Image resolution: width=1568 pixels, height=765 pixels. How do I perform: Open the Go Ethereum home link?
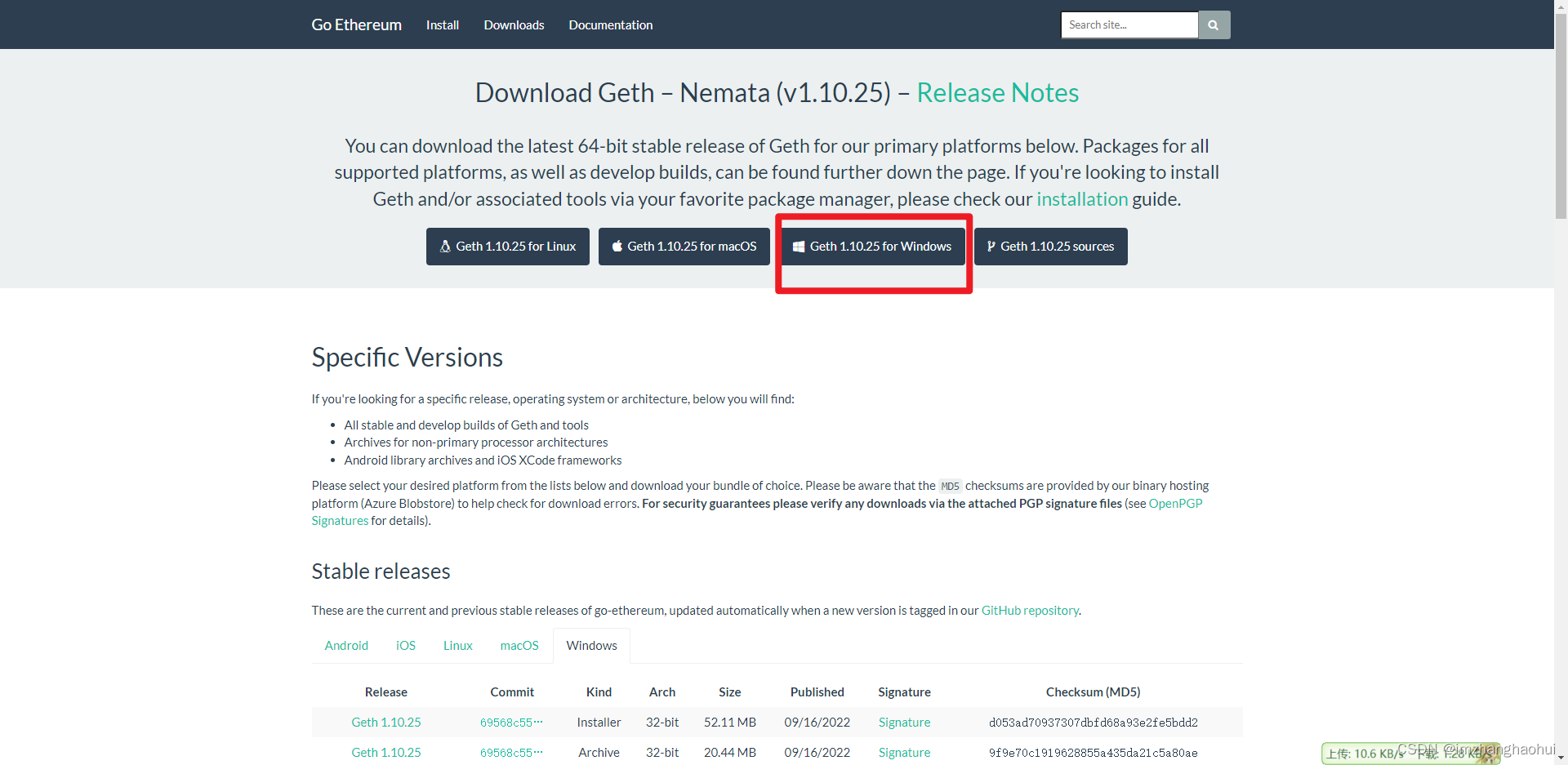pyautogui.click(x=356, y=24)
